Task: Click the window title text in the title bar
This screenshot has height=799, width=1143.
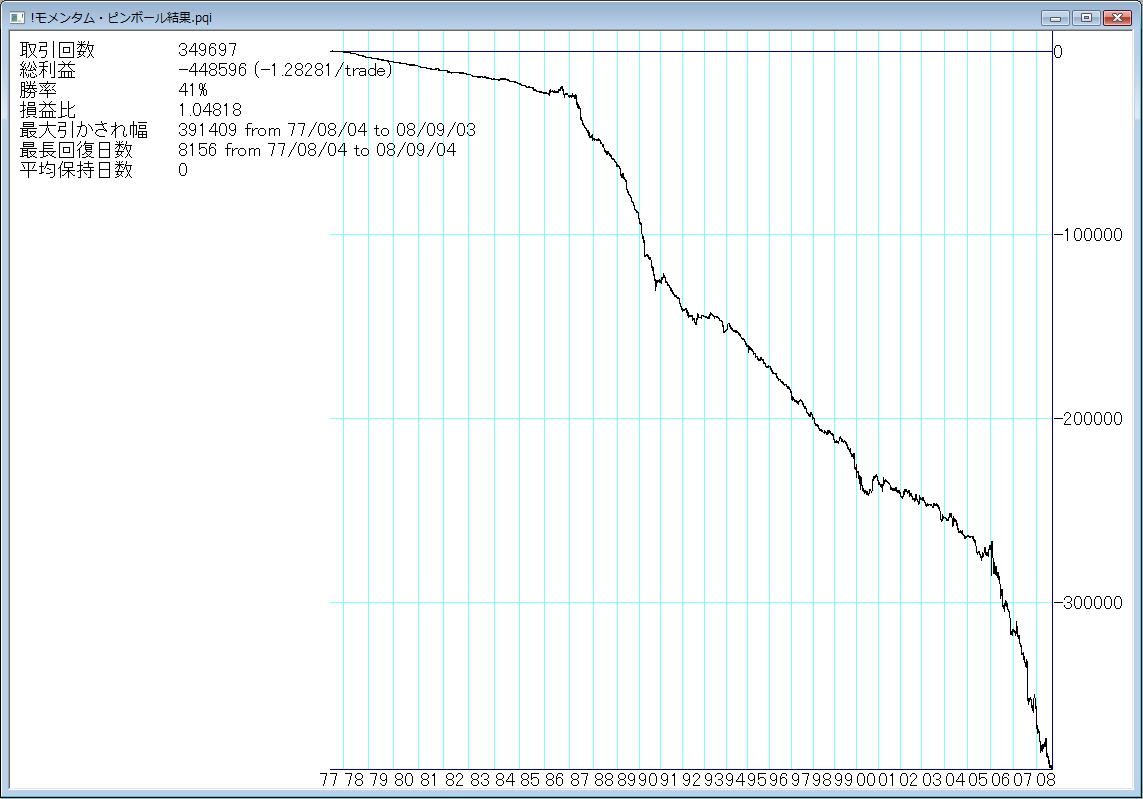Action: click(121, 17)
